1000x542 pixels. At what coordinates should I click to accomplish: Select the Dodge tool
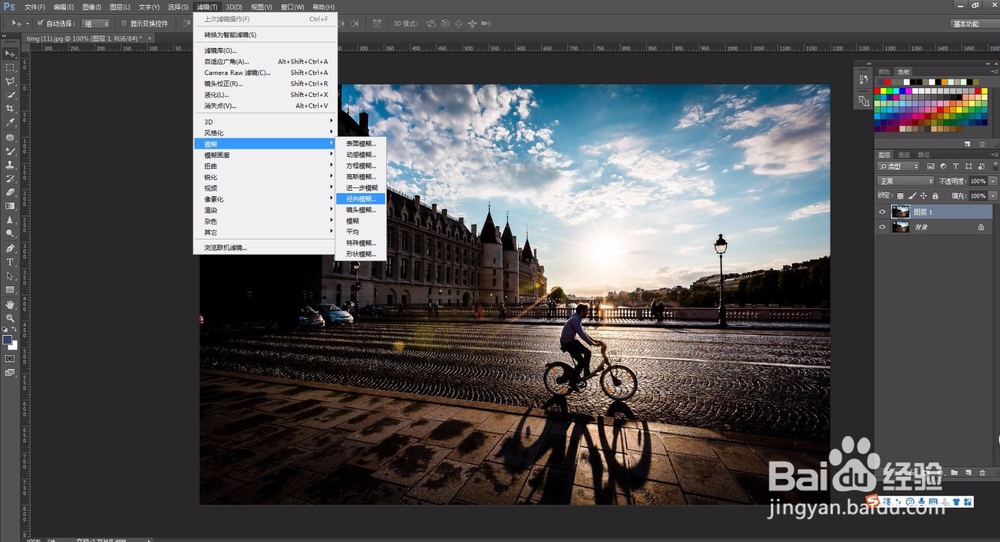(10, 234)
